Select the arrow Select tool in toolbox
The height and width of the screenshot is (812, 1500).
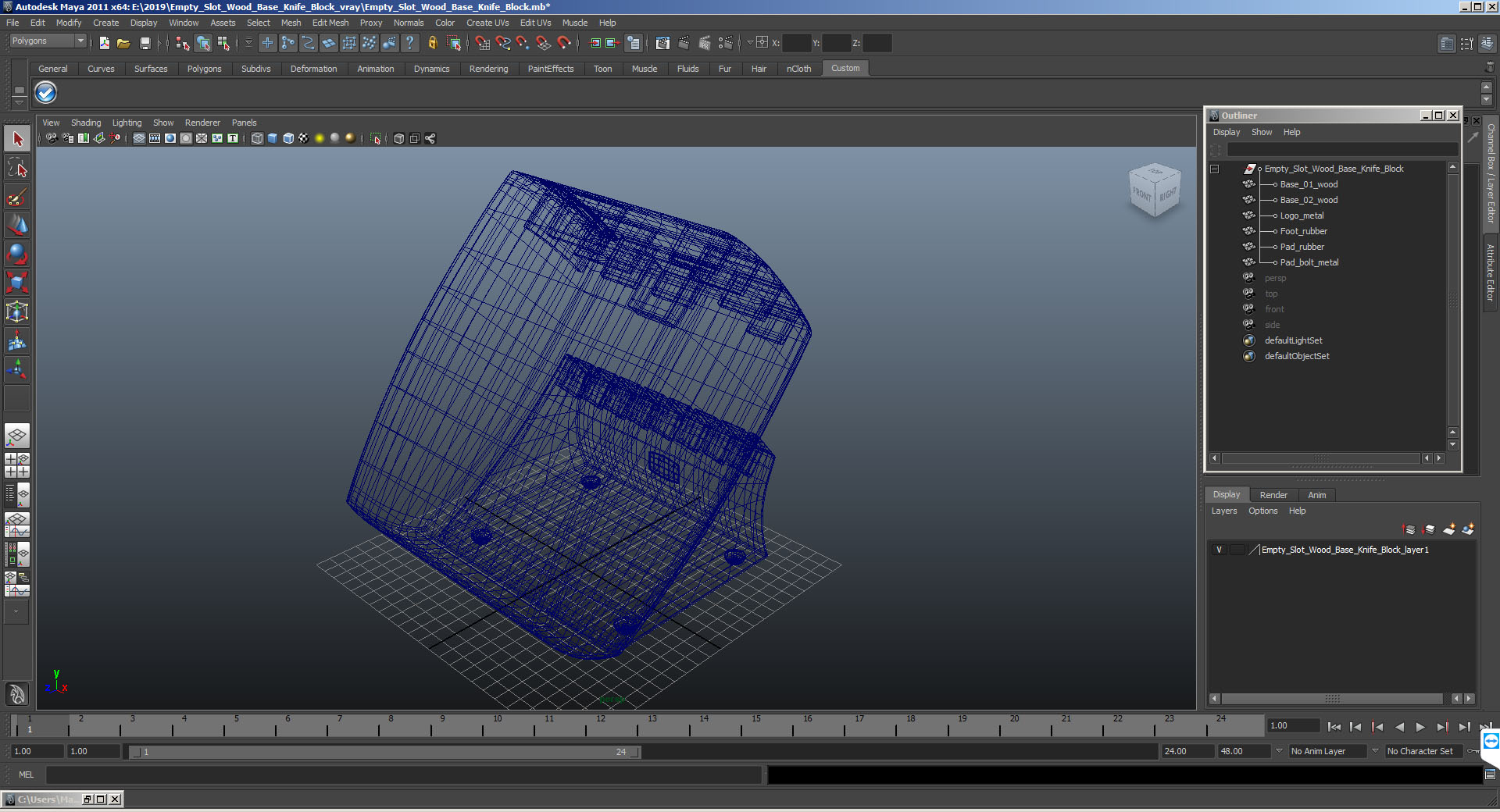(17, 139)
